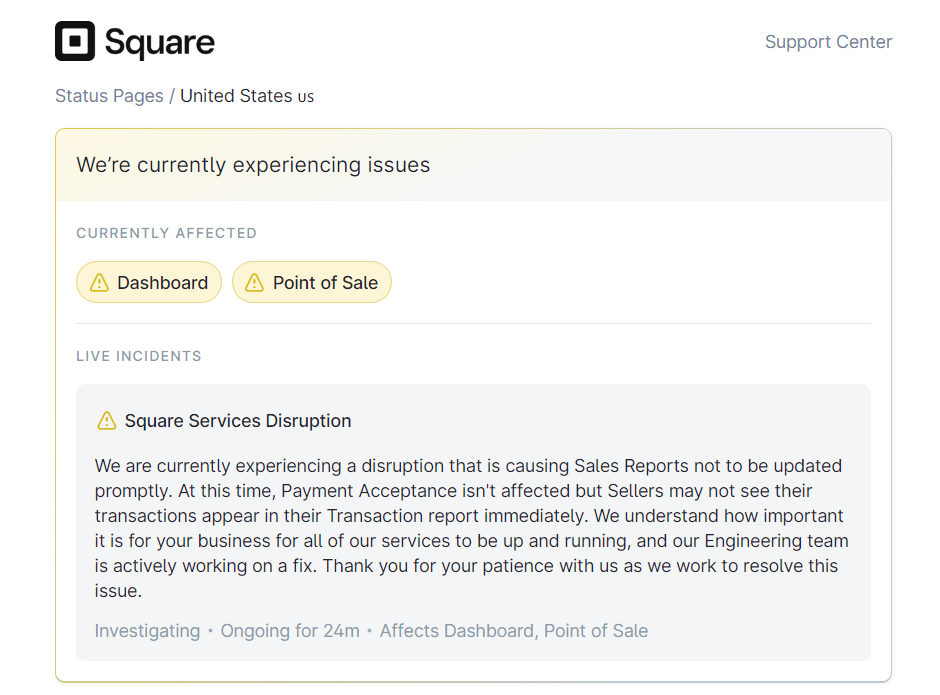Go to Status Pages breadcrumb
This screenshot has height=695, width=940.
[109, 96]
